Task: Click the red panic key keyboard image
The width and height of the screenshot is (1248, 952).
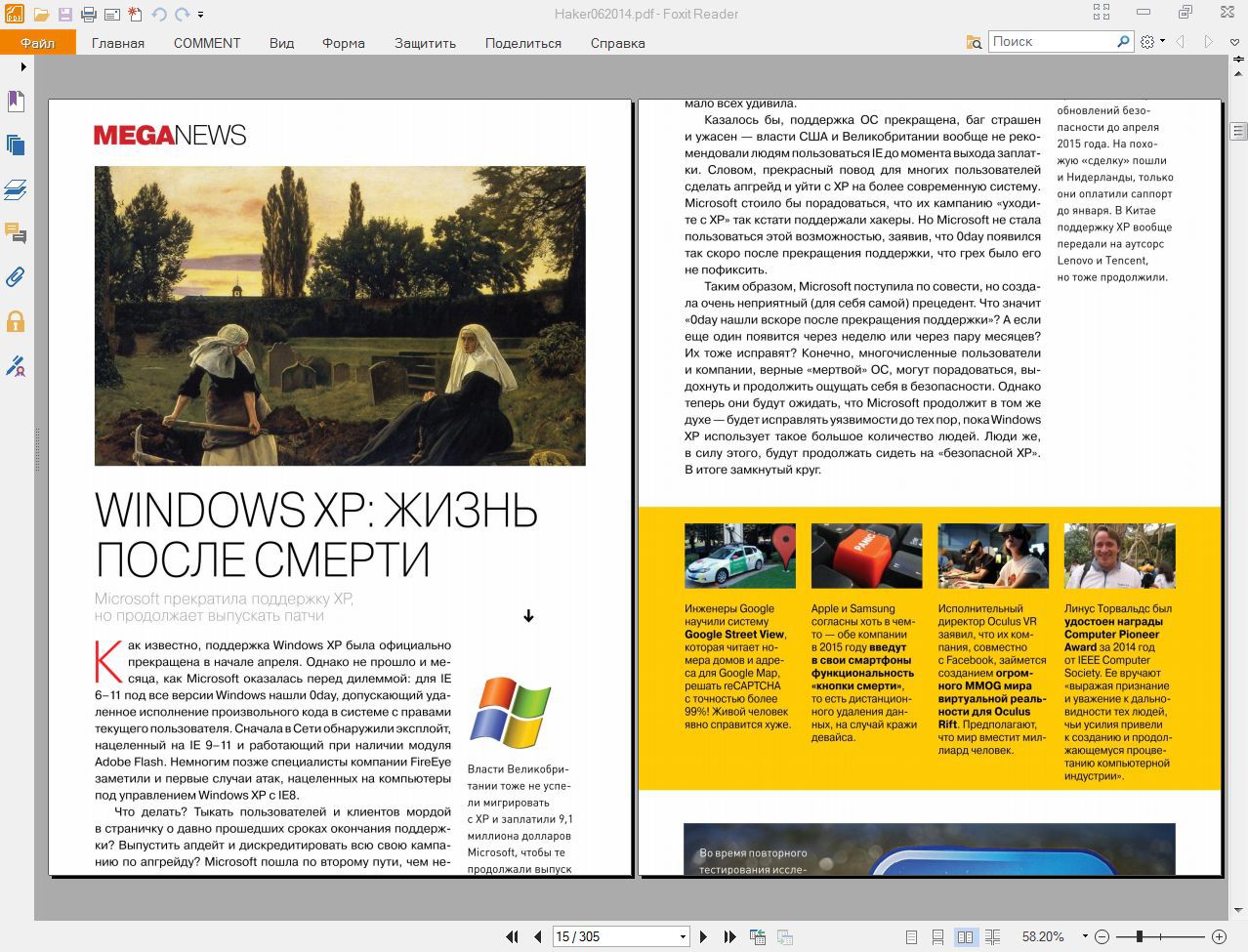Action: pyautogui.click(x=866, y=556)
